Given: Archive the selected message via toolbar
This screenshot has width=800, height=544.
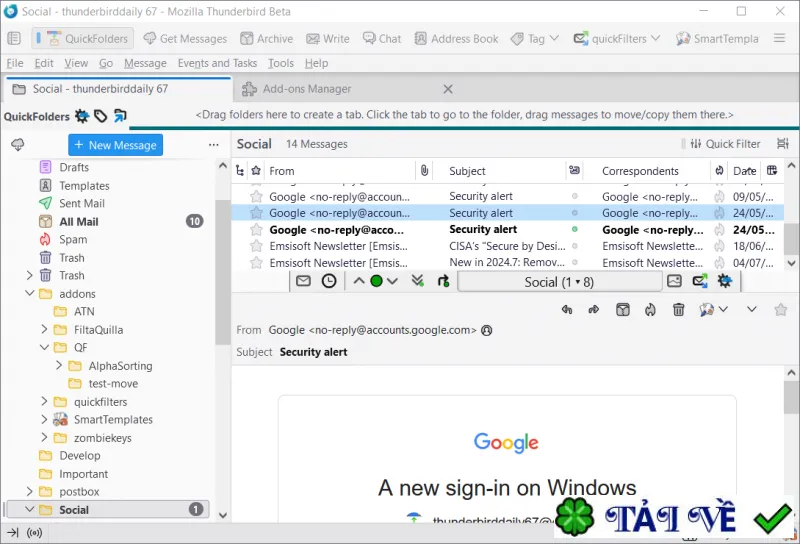Looking at the screenshot, I should (x=266, y=39).
